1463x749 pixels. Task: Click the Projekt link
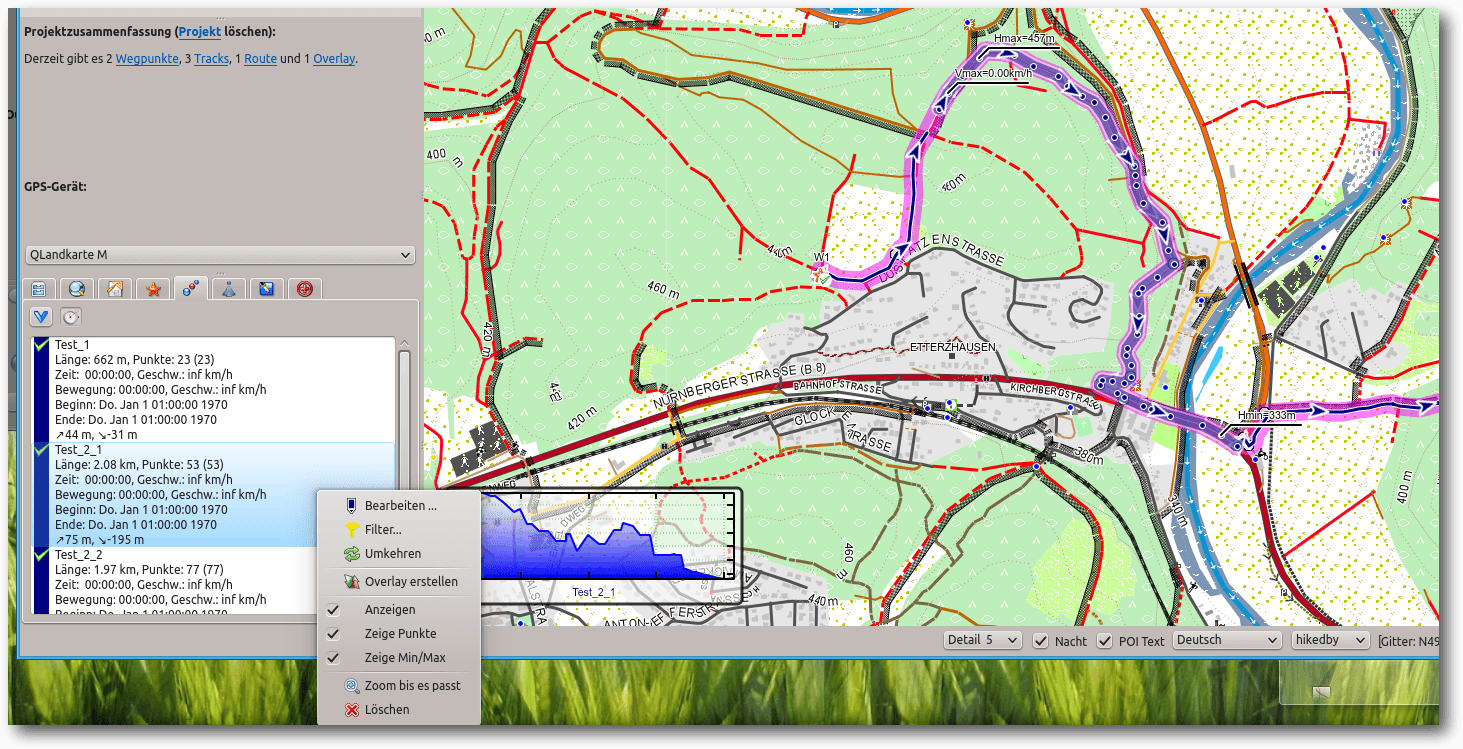coord(199,32)
